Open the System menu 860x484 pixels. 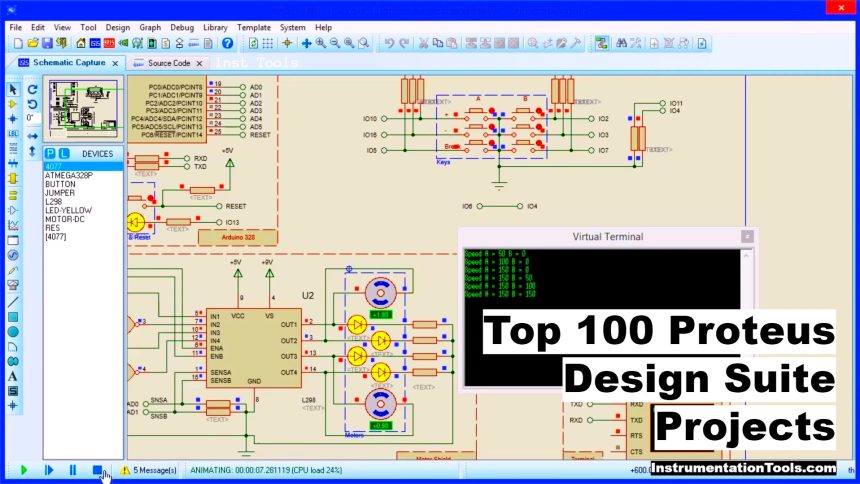coord(292,27)
